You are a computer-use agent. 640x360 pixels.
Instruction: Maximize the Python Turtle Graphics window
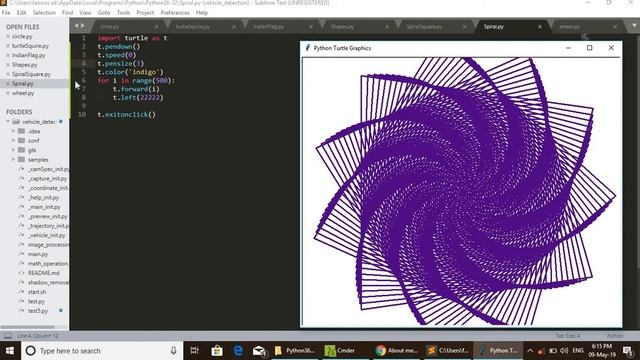coord(589,48)
